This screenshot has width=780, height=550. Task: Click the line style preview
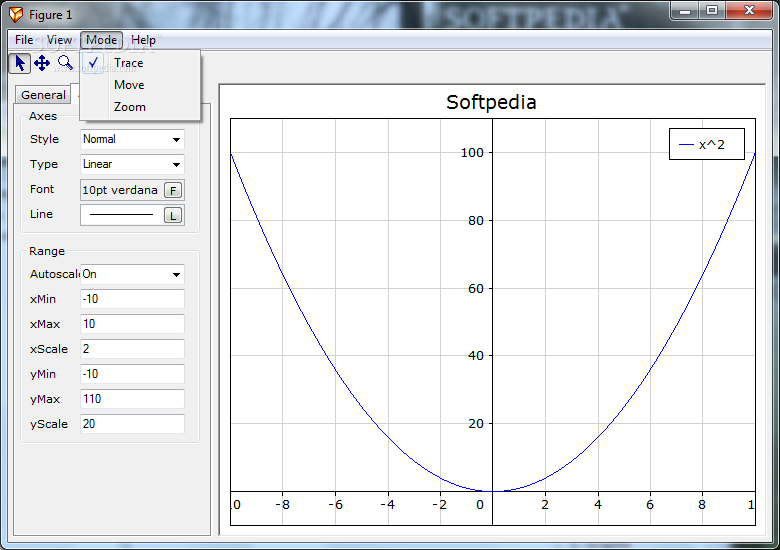click(x=121, y=215)
